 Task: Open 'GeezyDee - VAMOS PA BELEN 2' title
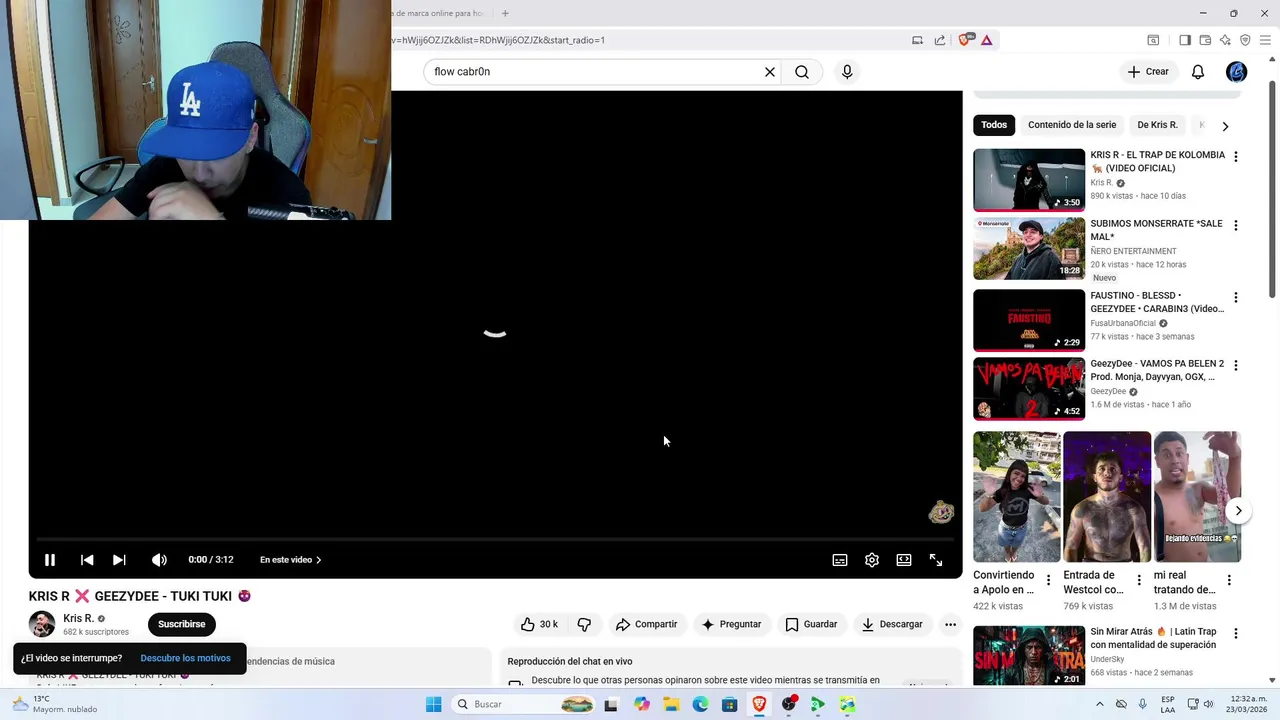1157,370
